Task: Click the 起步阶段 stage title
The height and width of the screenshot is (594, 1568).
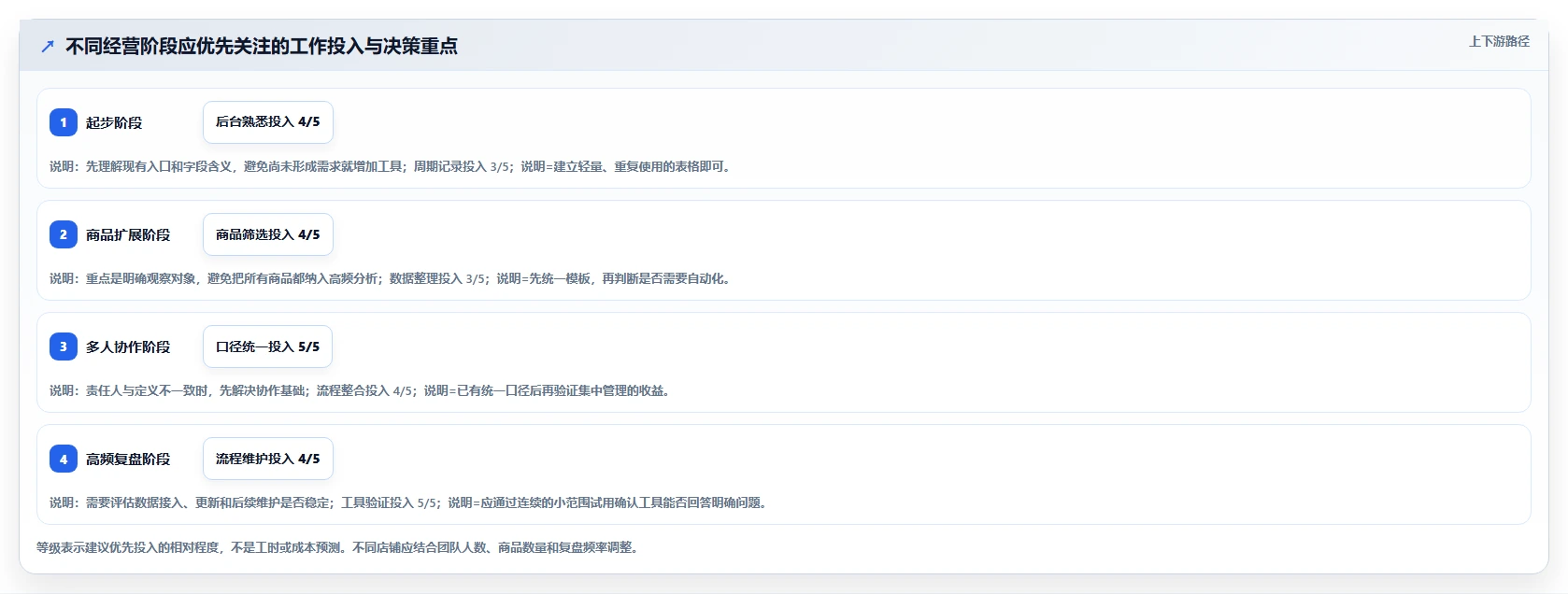Action: [x=114, y=122]
